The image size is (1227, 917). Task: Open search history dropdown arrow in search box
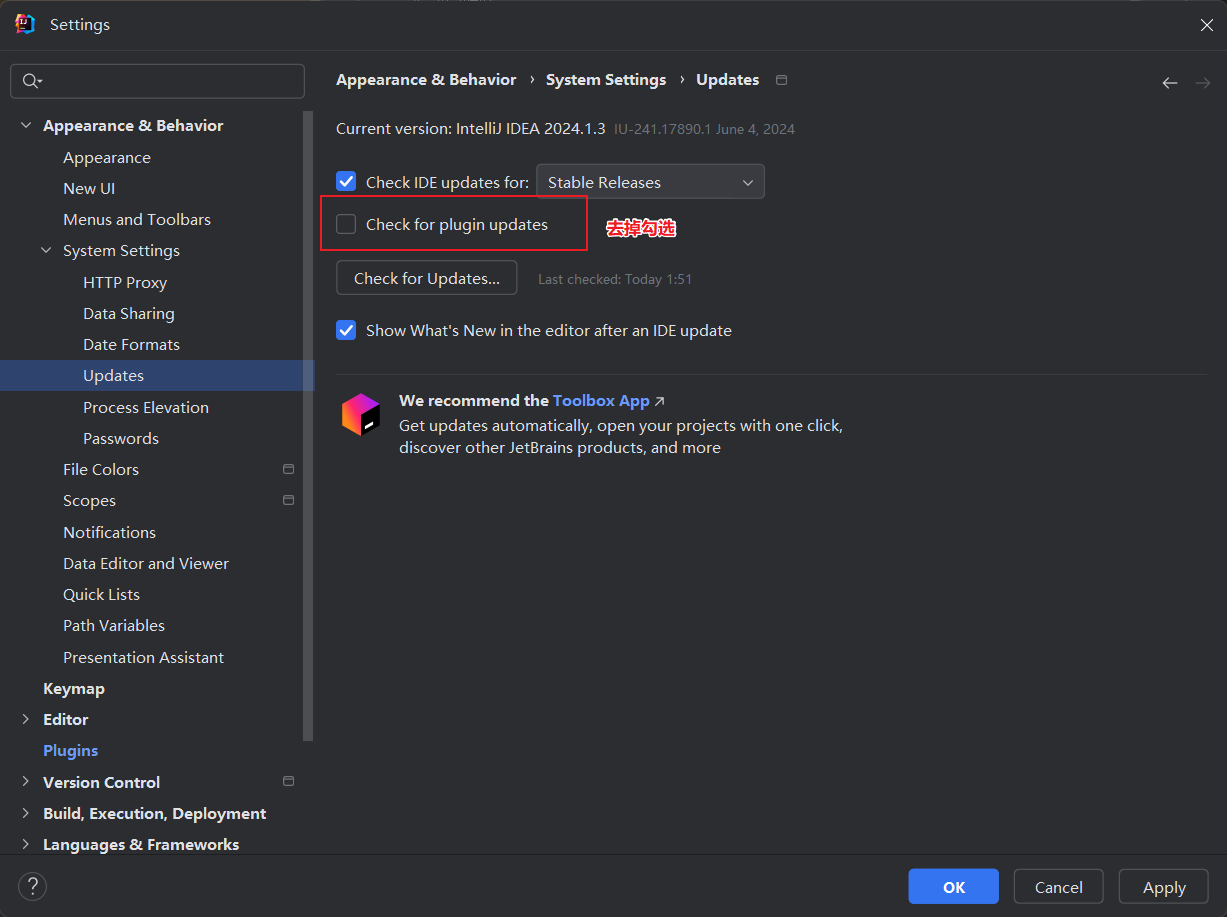tap(40, 82)
